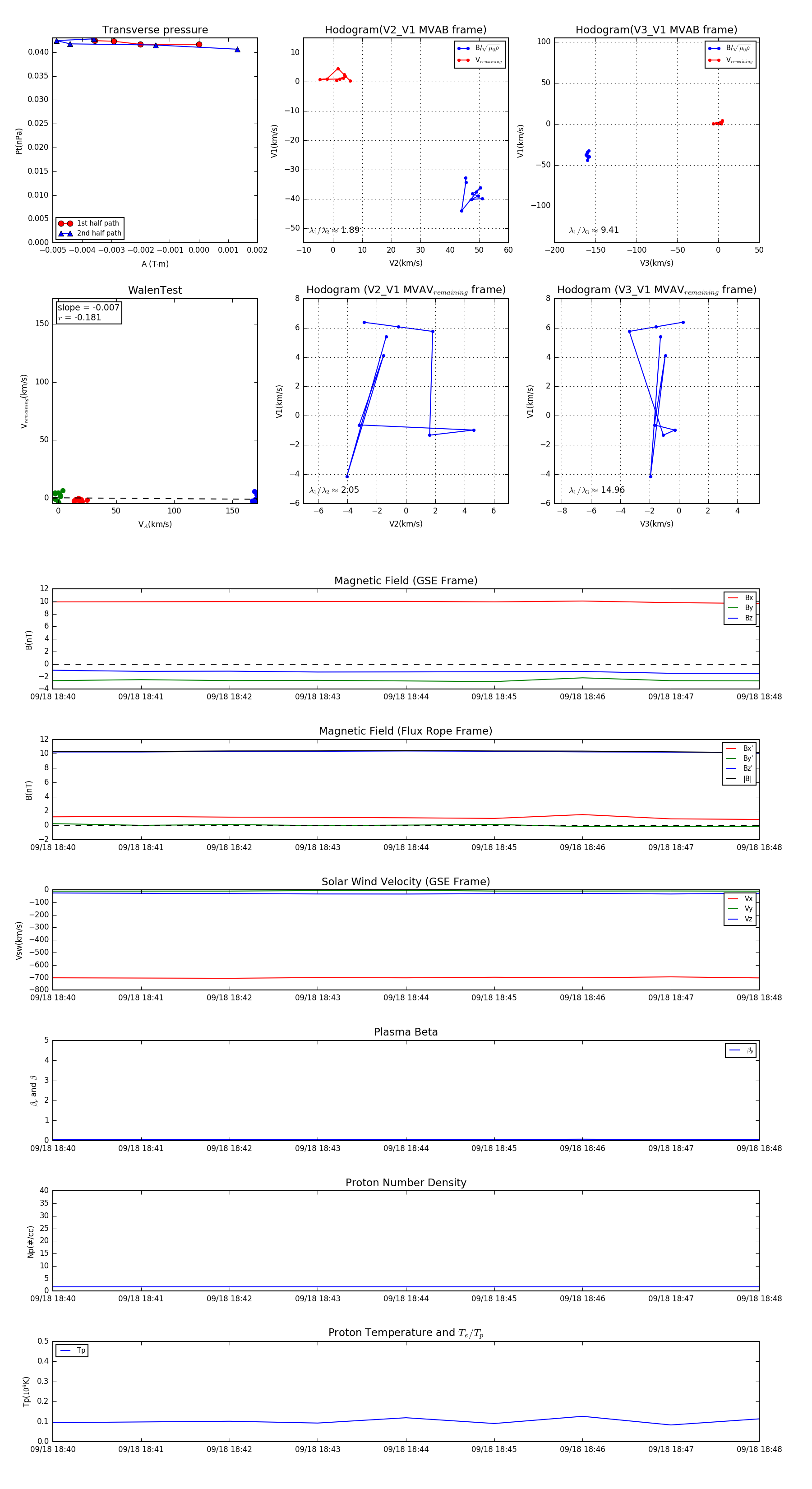The width and height of the screenshot is (812, 1489).
Task: Click the "1st half path" legend entry
Action: click(x=90, y=223)
